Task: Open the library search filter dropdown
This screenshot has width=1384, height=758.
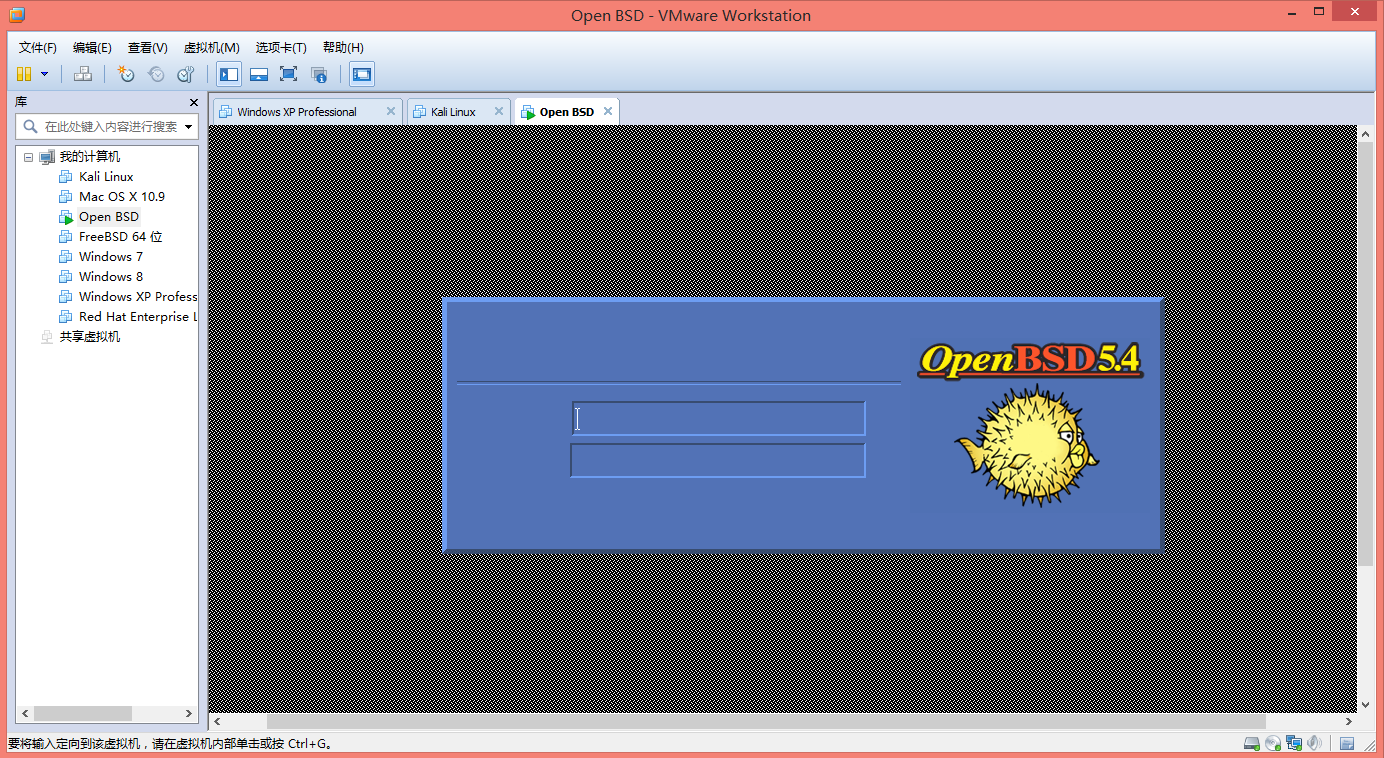Action: point(189,127)
